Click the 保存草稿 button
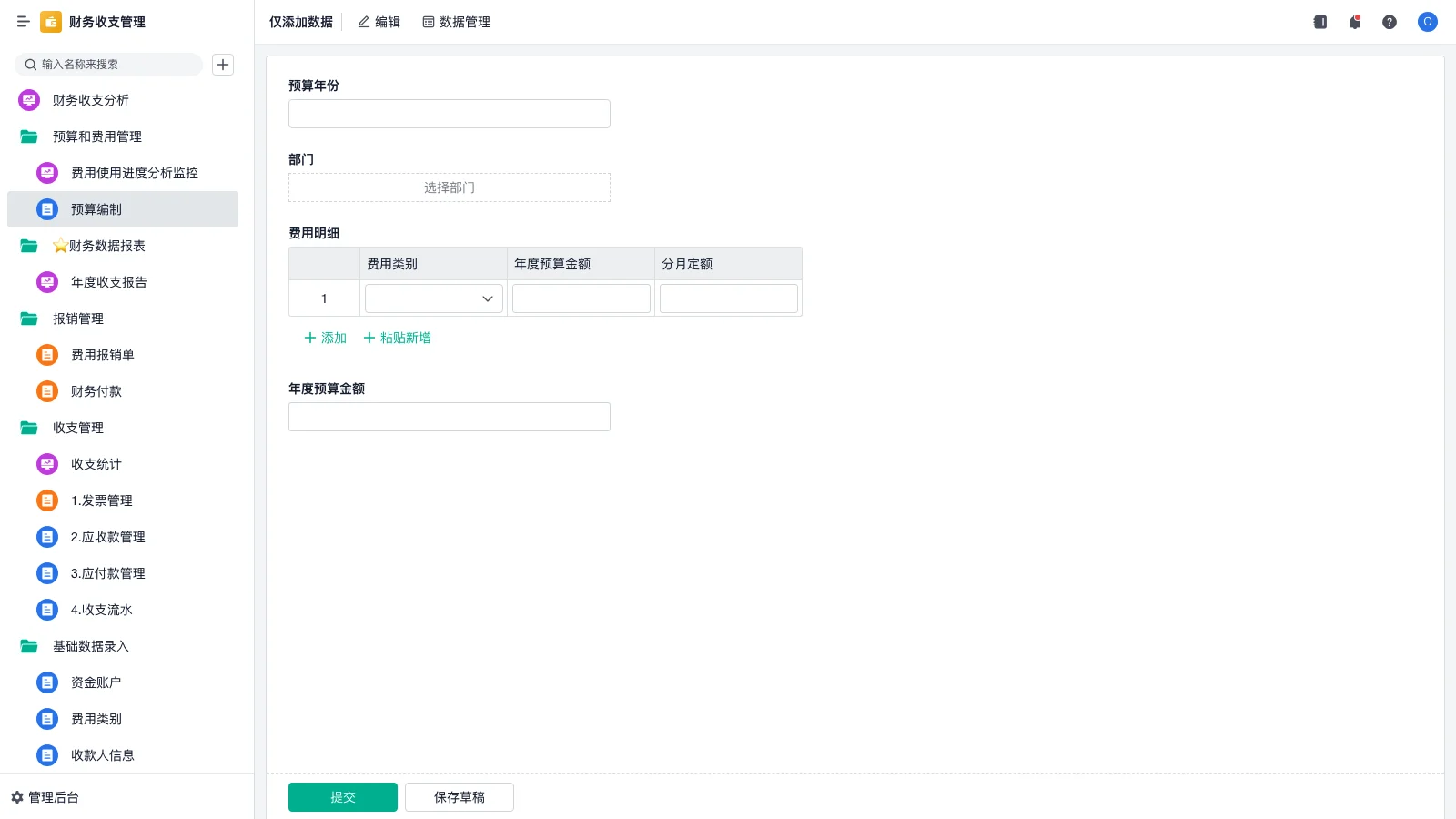 pos(460,797)
